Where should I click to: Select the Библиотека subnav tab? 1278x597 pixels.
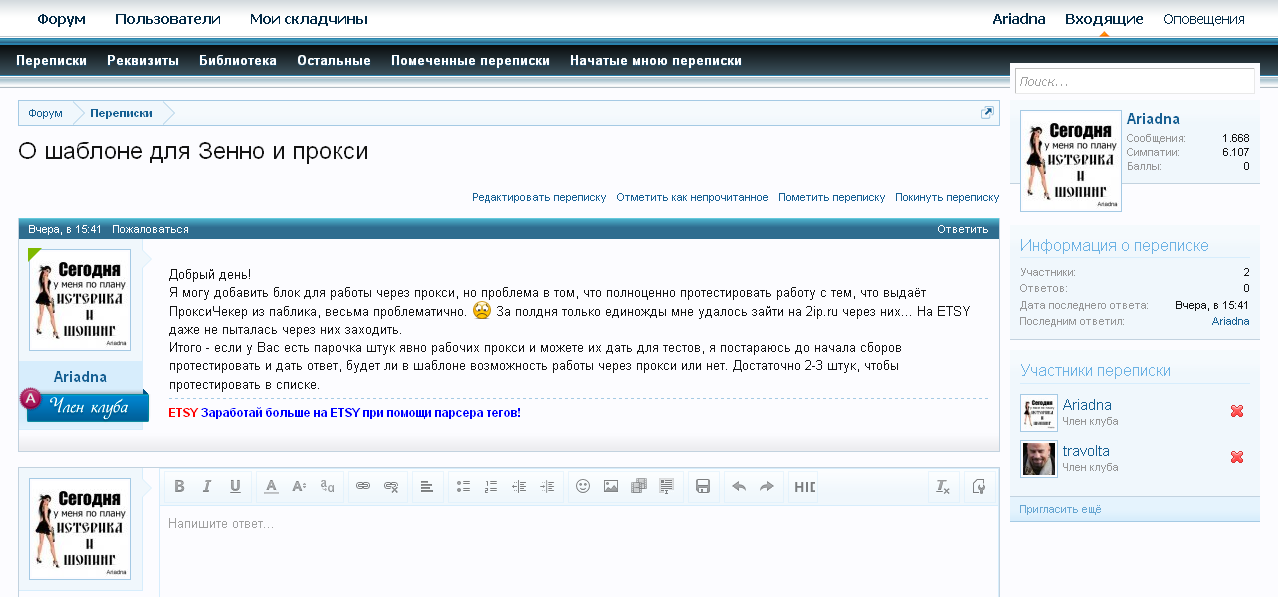click(x=238, y=60)
